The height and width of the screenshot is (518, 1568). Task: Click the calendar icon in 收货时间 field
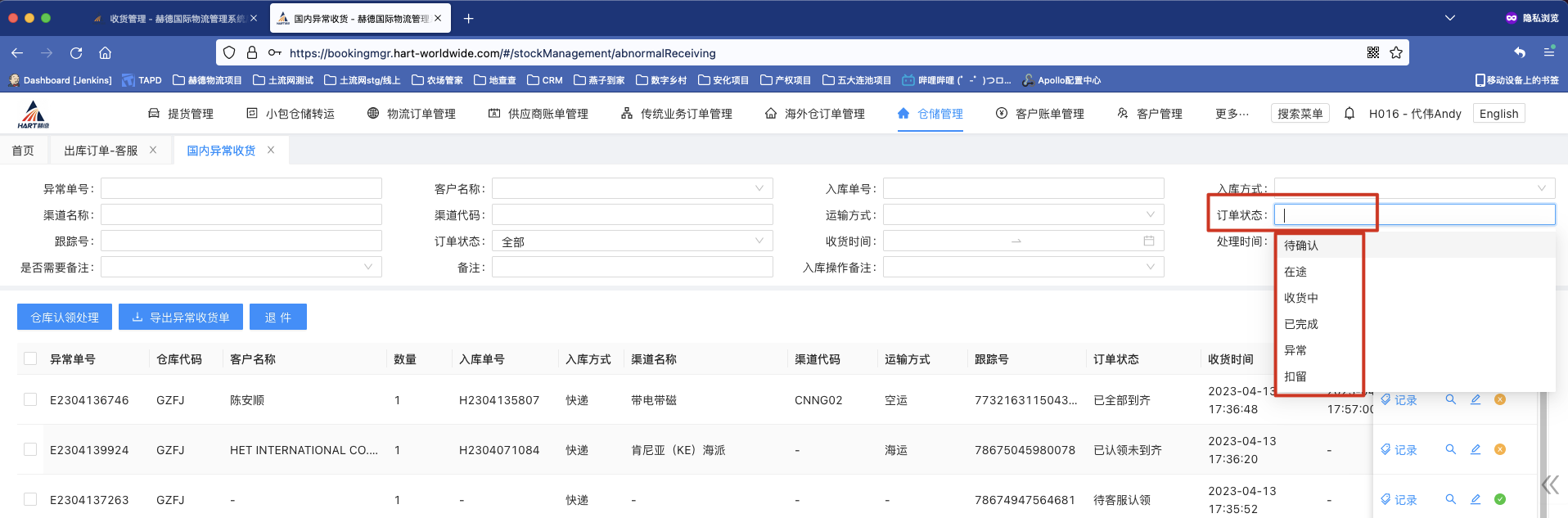point(1149,241)
